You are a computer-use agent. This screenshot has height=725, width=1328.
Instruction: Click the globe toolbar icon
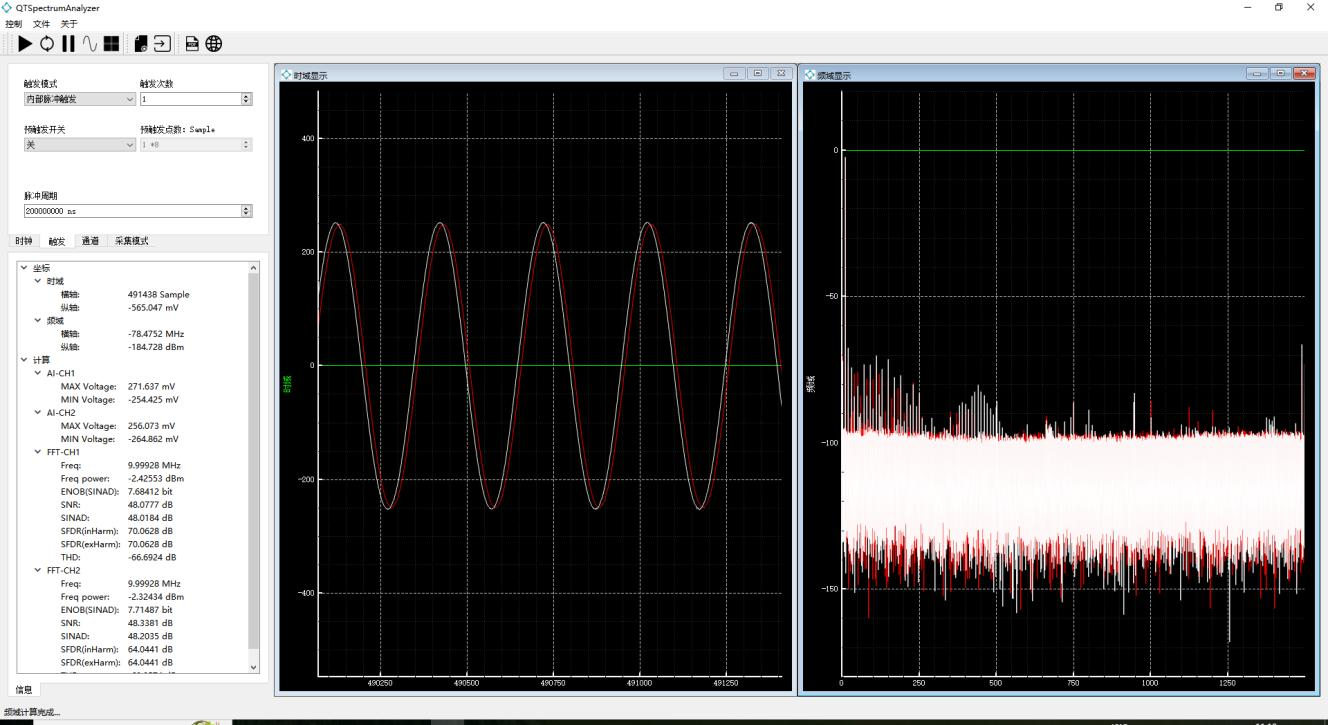click(214, 43)
